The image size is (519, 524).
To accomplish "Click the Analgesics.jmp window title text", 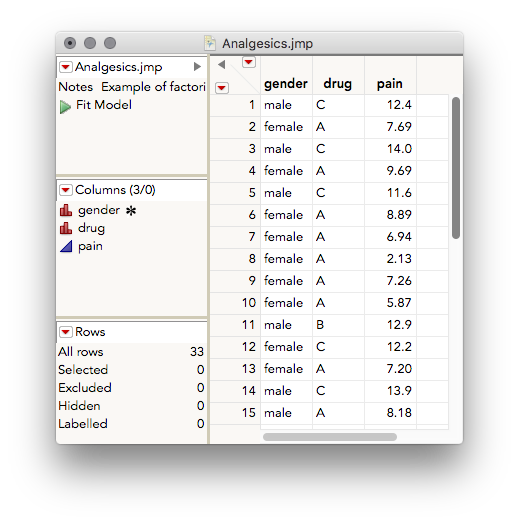I will point(267,44).
